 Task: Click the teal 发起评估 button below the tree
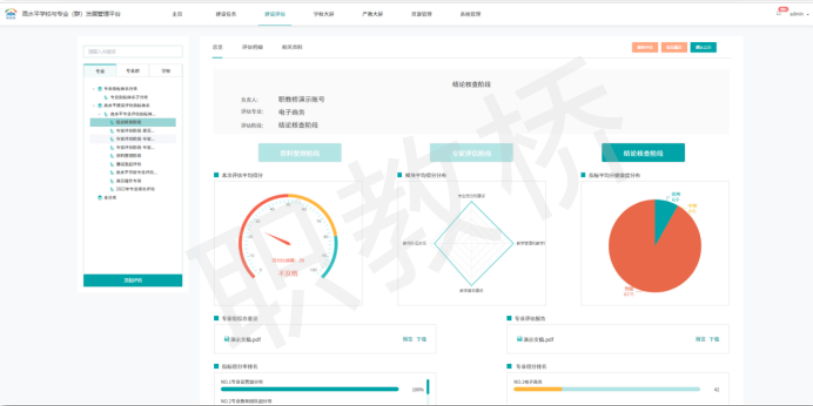(x=133, y=281)
